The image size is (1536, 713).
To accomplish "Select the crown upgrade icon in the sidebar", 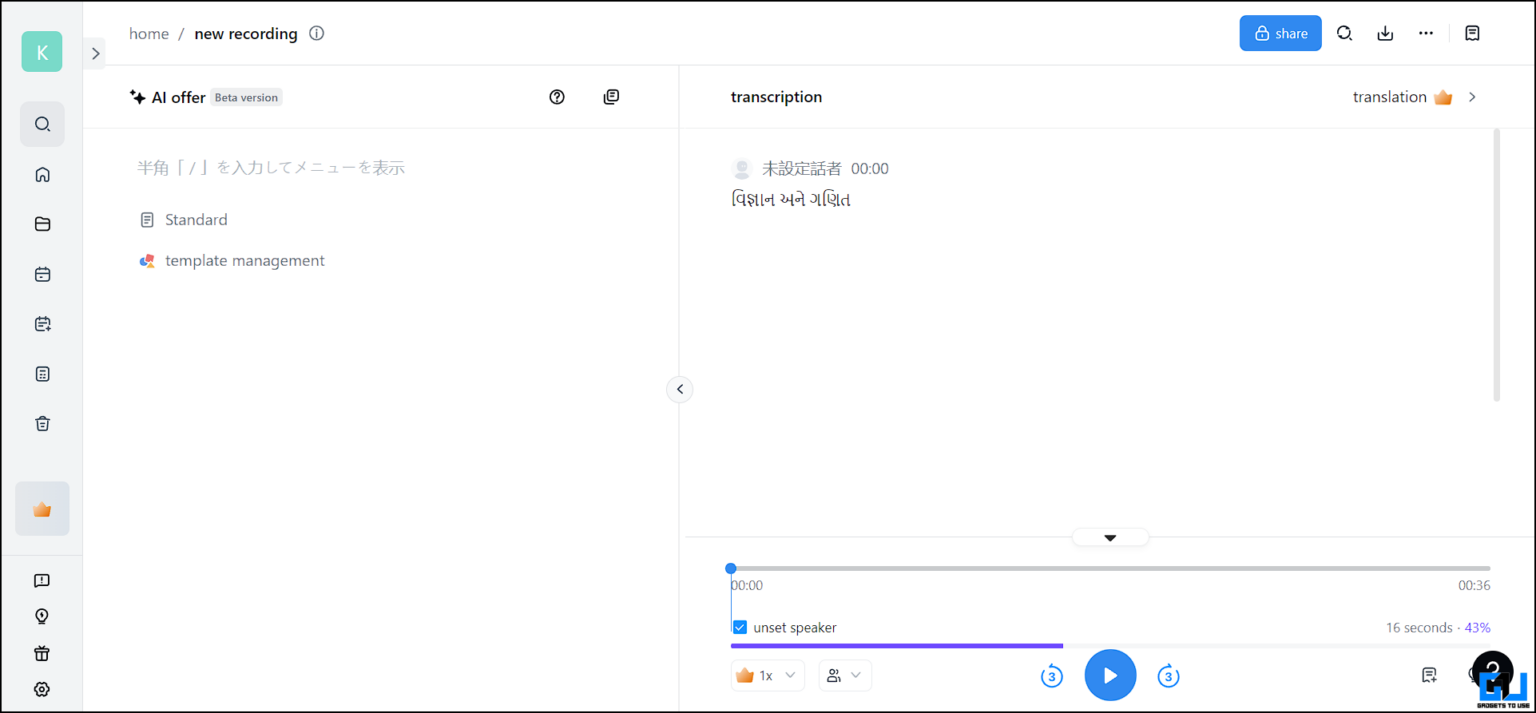I will pyautogui.click(x=42, y=508).
